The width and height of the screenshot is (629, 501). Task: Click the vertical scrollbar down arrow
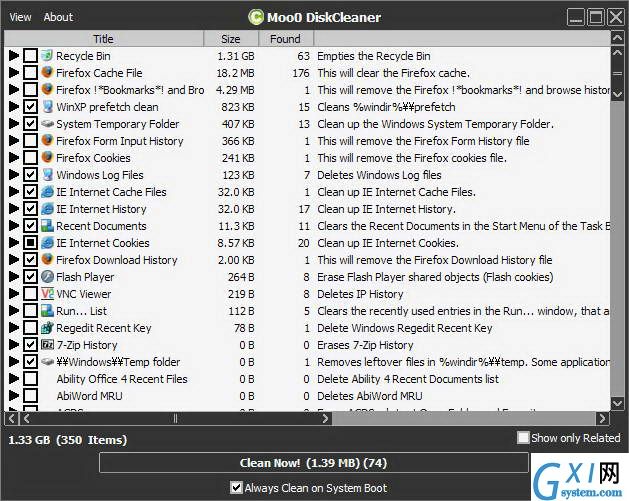(x=617, y=402)
